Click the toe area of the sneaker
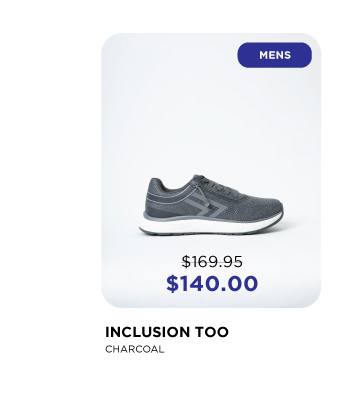The image size is (360, 412). (x=269, y=208)
